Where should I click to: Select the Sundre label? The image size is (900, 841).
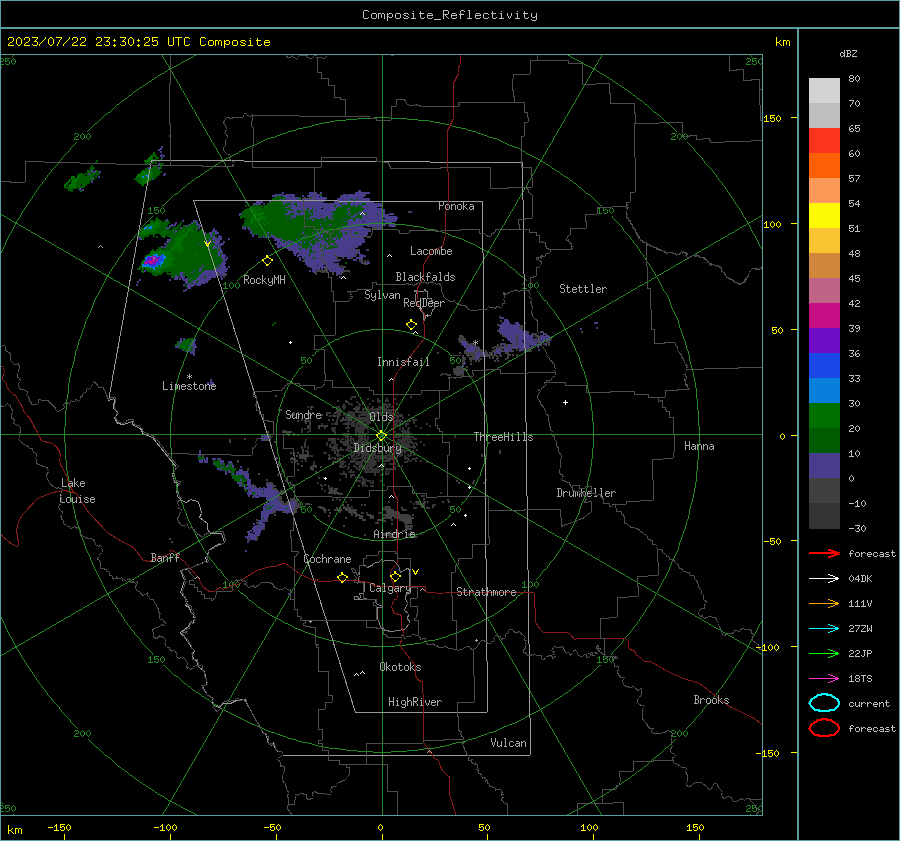[304, 414]
